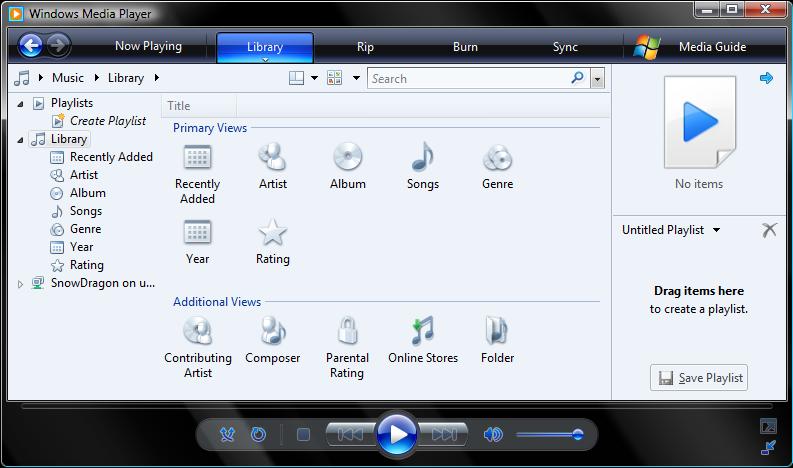
Task: Click the music note category icon
Action: tap(22, 78)
